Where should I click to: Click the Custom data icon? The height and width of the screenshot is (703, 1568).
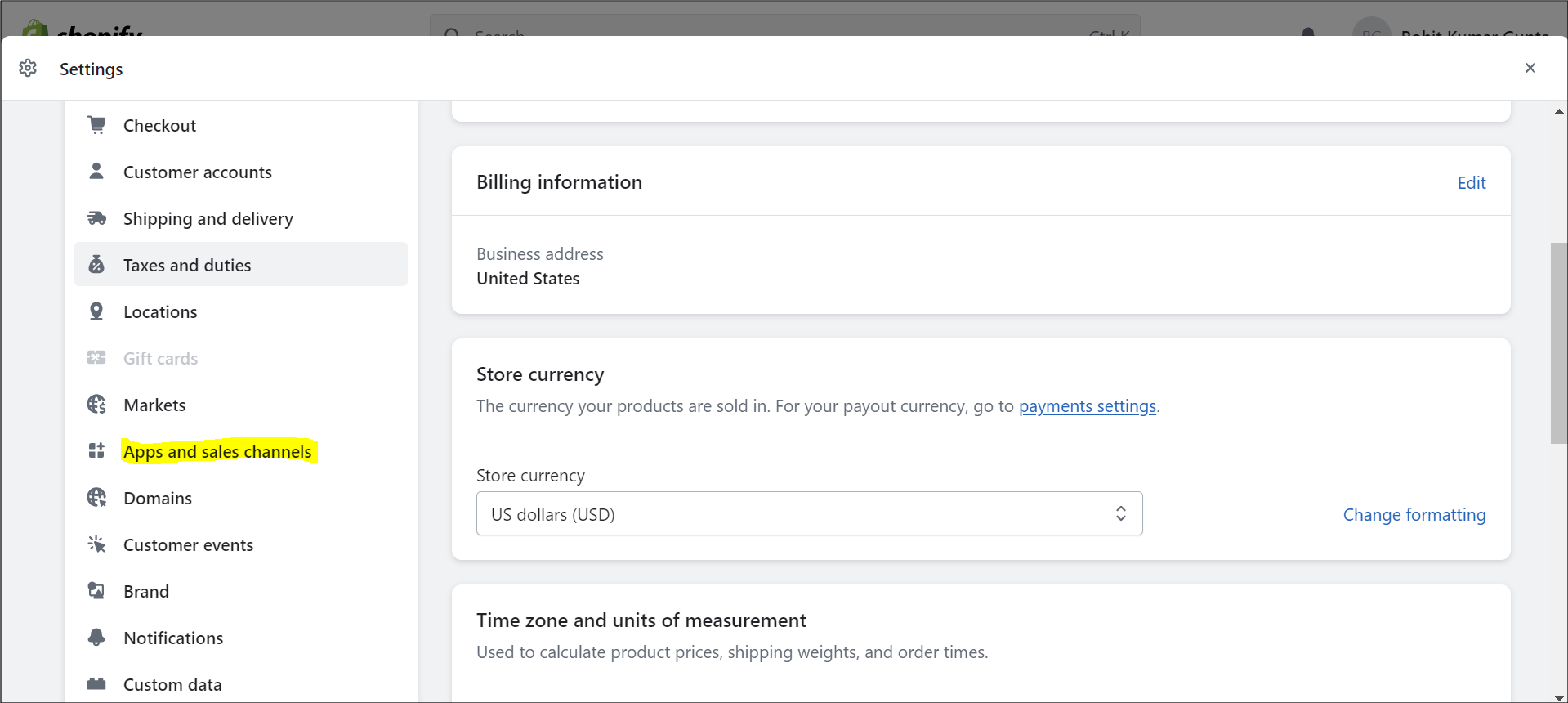tap(96, 684)
